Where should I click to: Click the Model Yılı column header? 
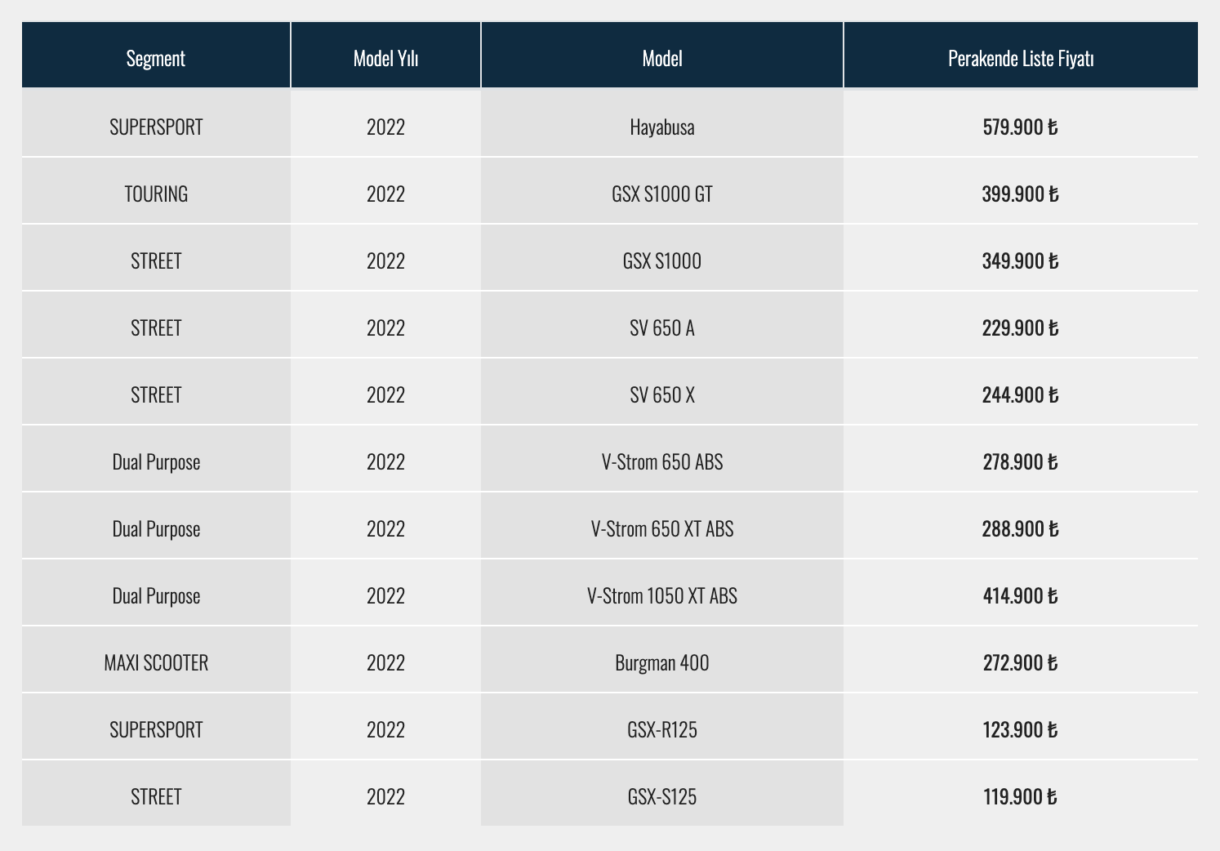(386, 58)
